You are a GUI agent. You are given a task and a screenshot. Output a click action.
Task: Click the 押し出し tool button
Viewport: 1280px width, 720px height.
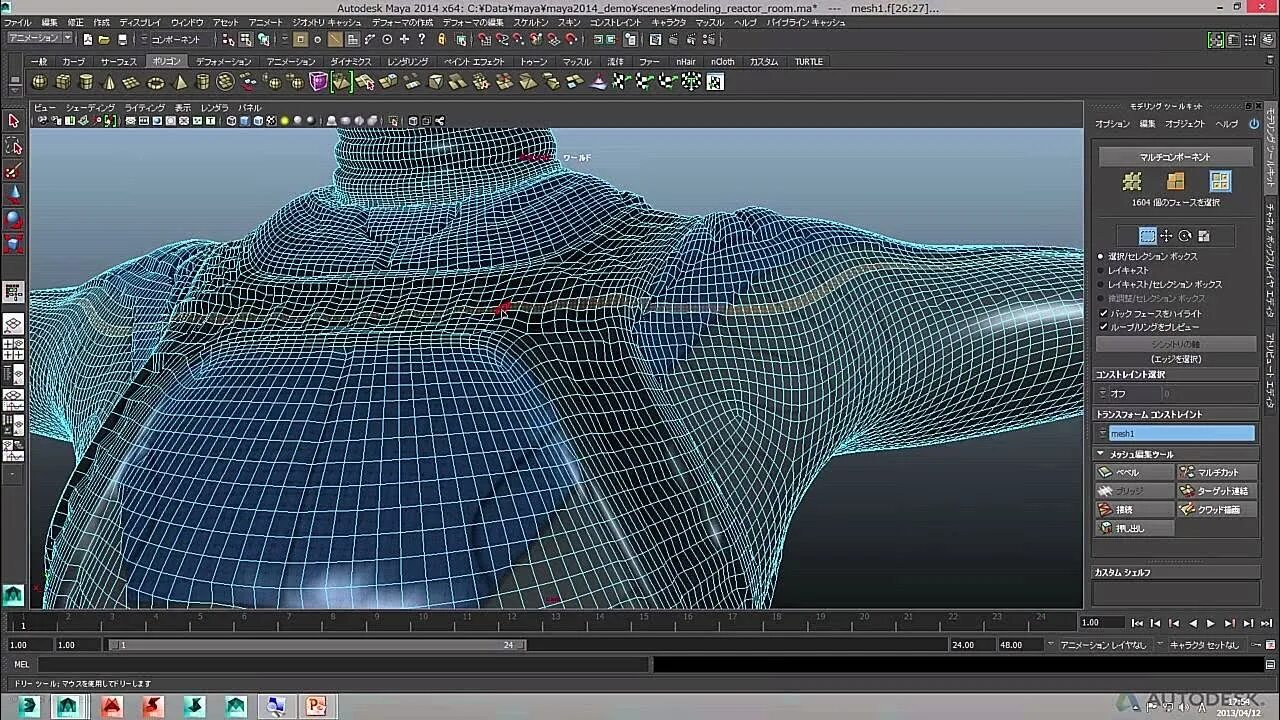click(1135, 528)
